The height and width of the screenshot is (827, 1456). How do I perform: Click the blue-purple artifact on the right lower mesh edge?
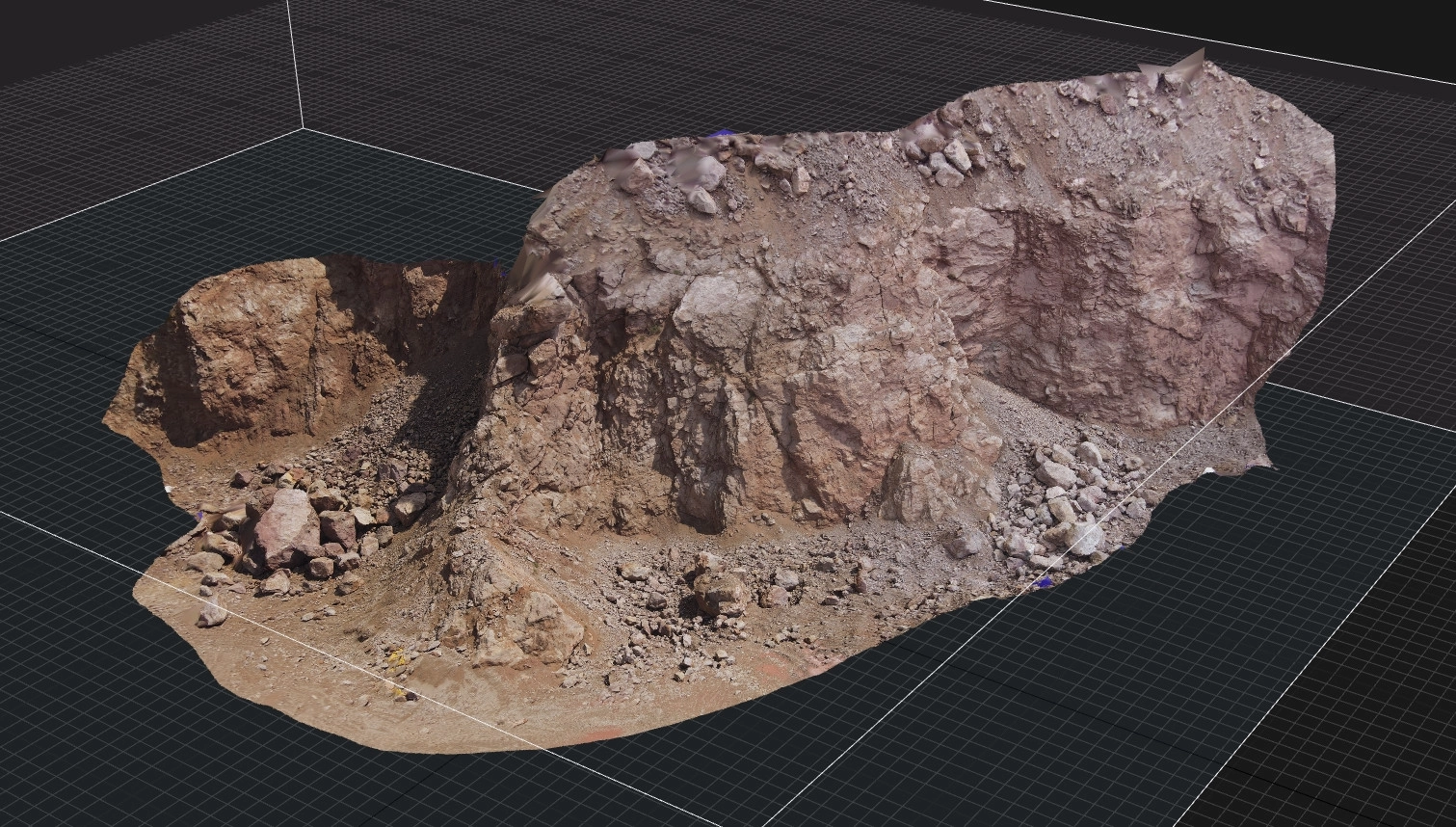(1042, 582)
